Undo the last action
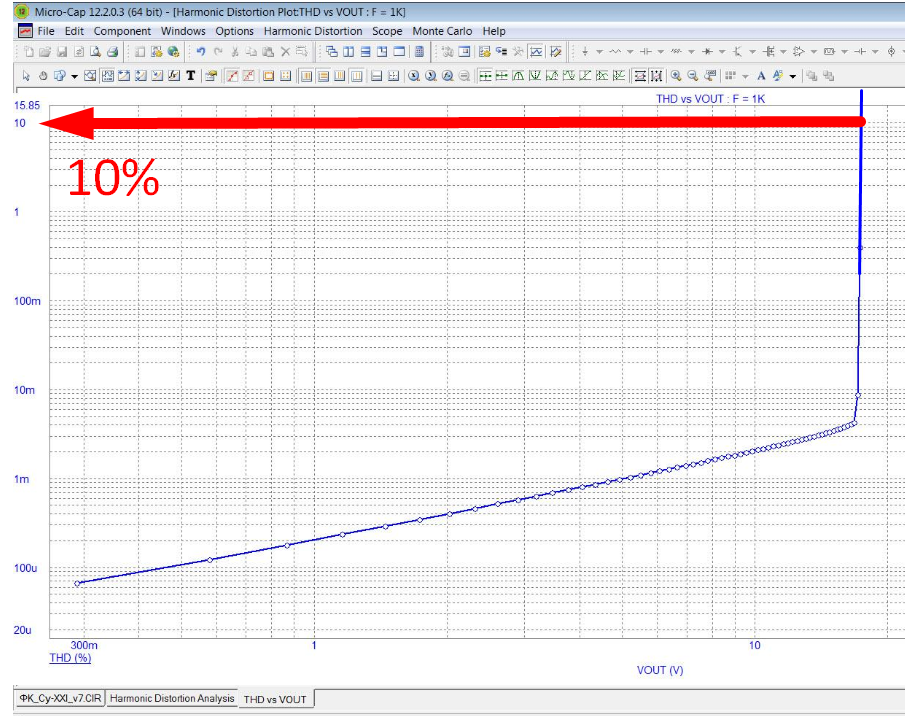Image resolution: width=905 pixels, height=716 pixels. [200, 52]
